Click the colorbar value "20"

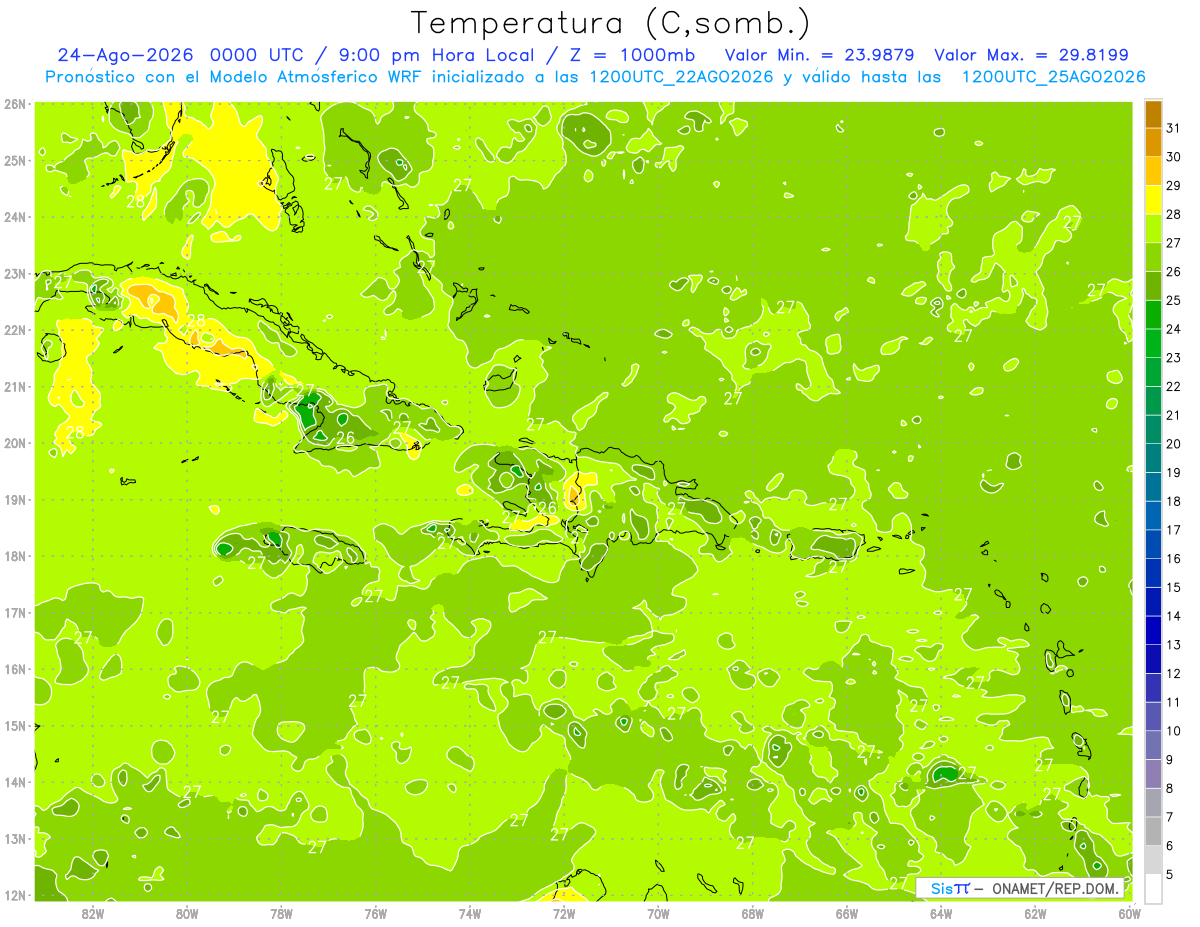[1173, 444]
